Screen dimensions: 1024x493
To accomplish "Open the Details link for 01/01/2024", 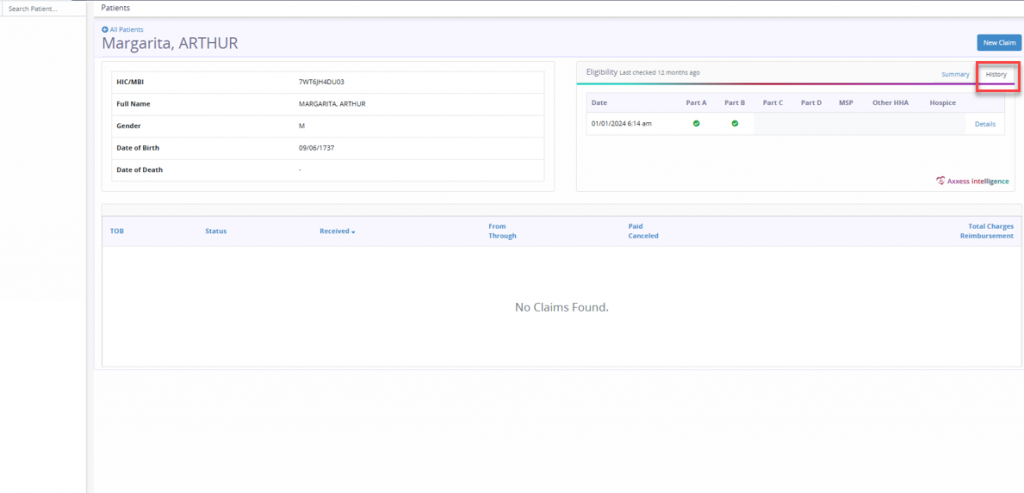I will click(x=985, y=124).
